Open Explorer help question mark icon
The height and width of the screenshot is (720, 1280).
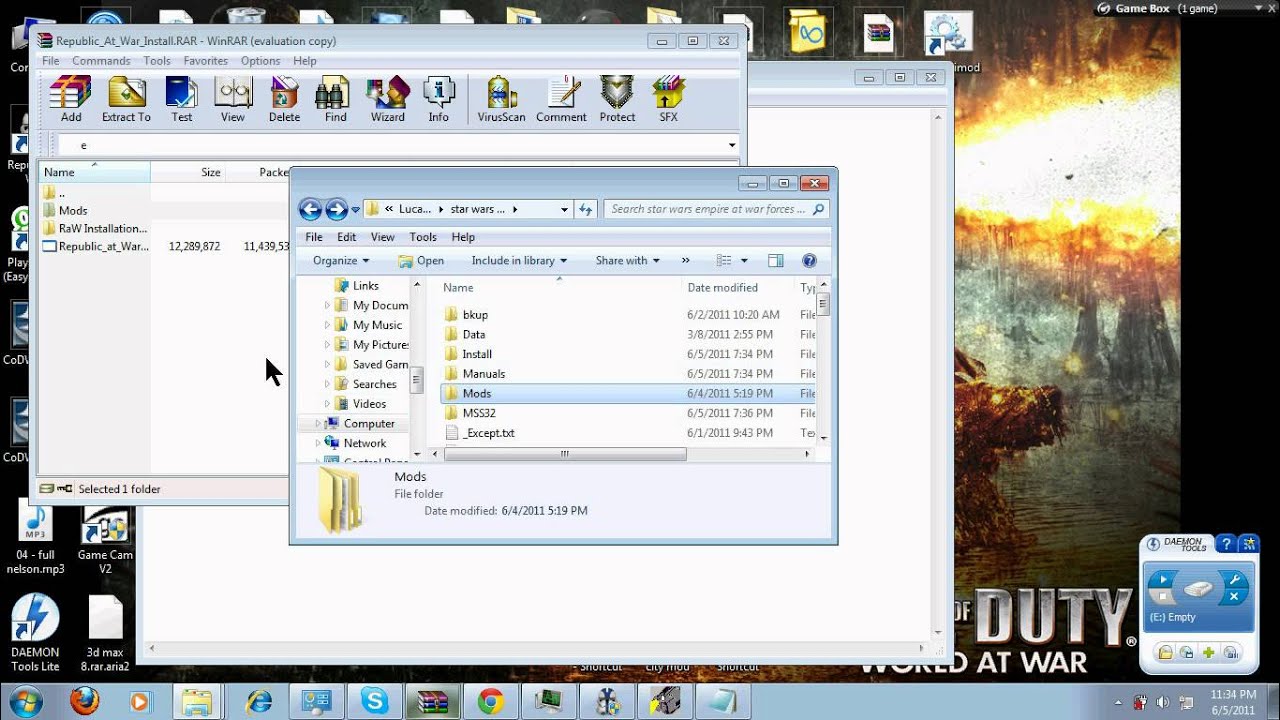pos(810,261)
